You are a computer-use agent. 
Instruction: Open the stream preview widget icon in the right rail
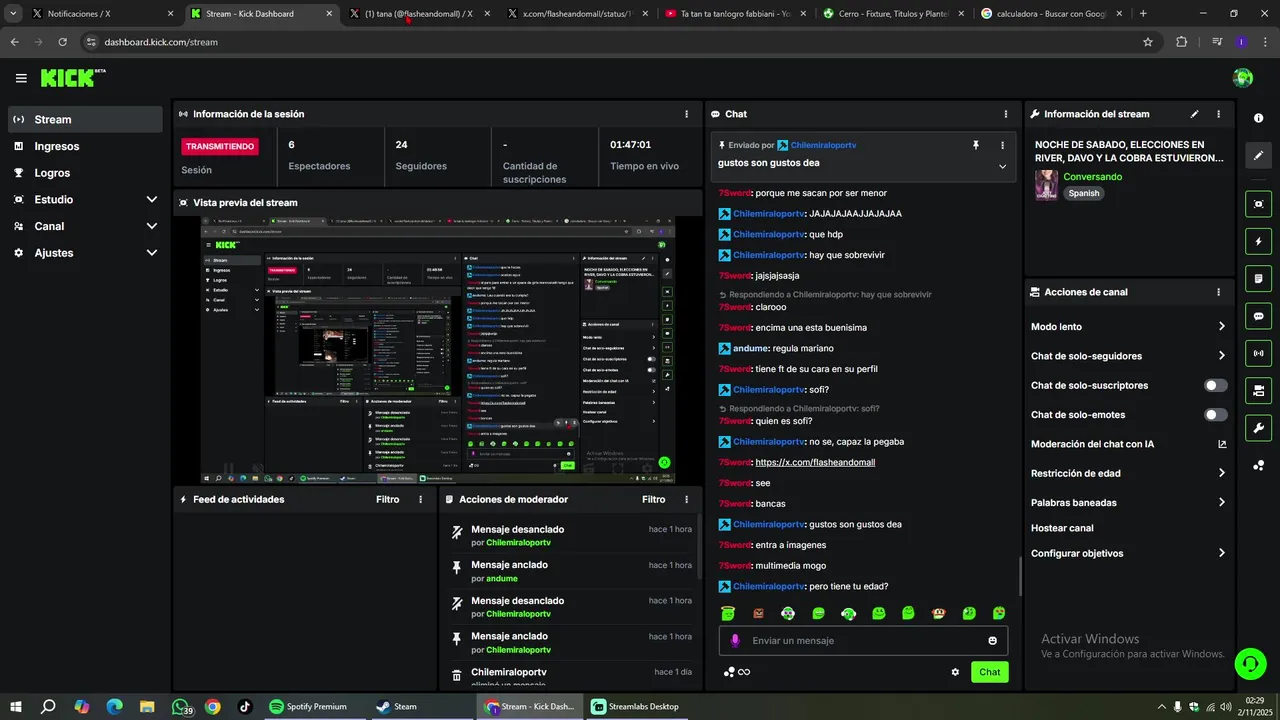point(1258,204)
